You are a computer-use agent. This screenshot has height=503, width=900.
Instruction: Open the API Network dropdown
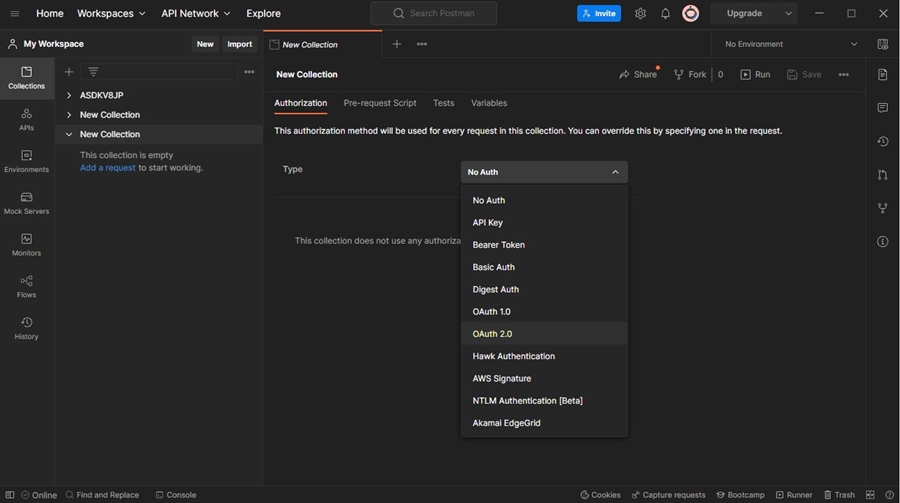(x=196, y=13)
